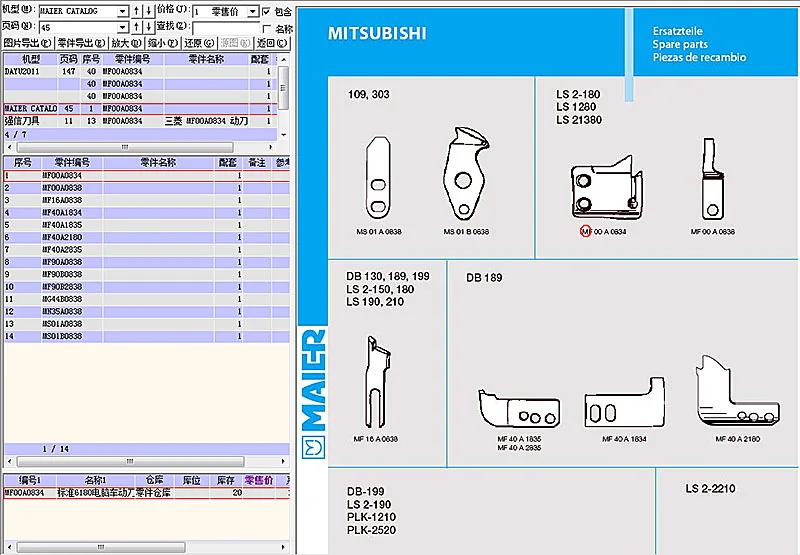Zoom in with the 放大 button
The width and height of the screenshot is (800, 555).
point(126,43)
